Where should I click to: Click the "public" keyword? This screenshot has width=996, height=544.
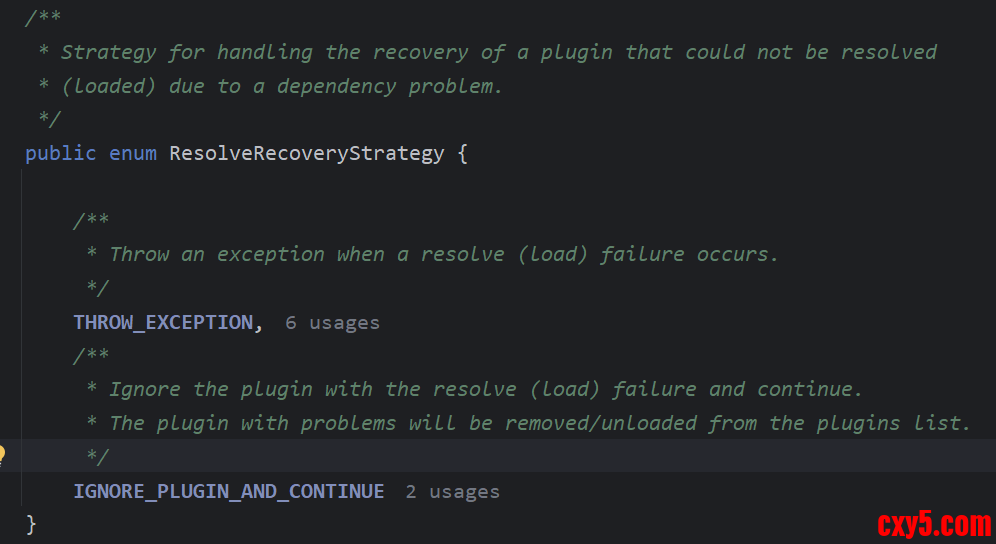coord(60,153)
